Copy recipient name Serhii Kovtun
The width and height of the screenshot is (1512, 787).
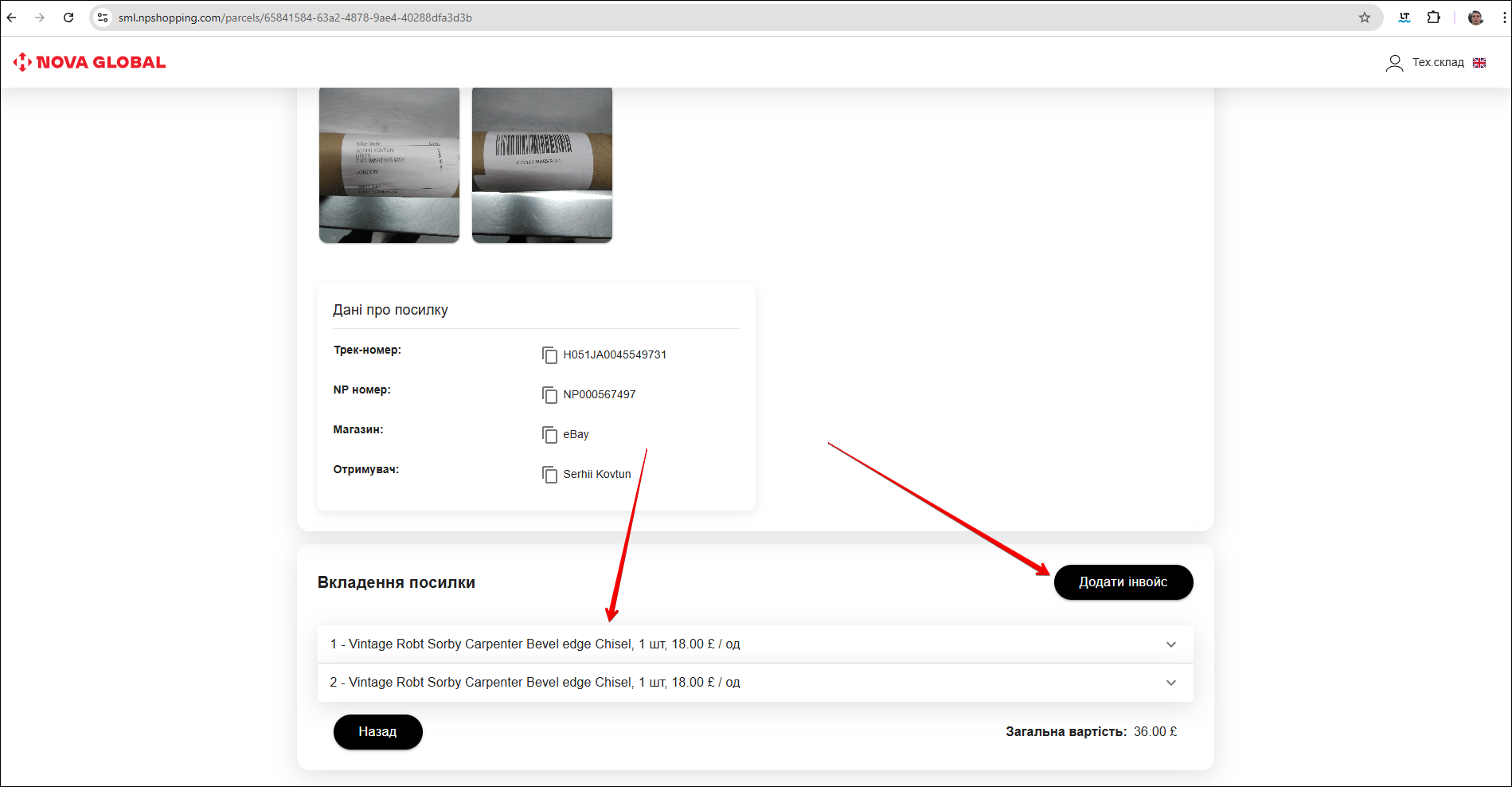pyautogui.click(x=549, y=475)
